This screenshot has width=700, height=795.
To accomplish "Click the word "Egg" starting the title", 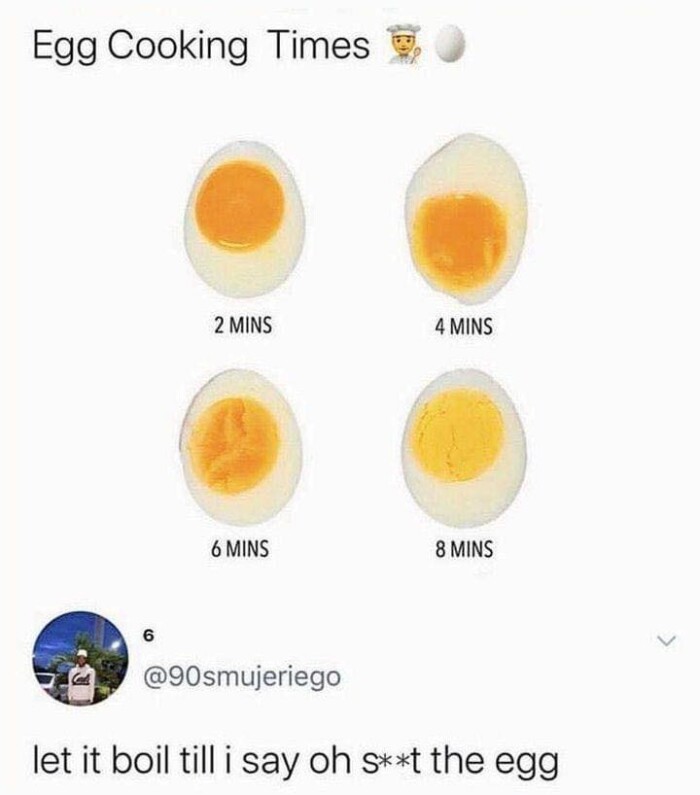I will click(x=64, y=47).
